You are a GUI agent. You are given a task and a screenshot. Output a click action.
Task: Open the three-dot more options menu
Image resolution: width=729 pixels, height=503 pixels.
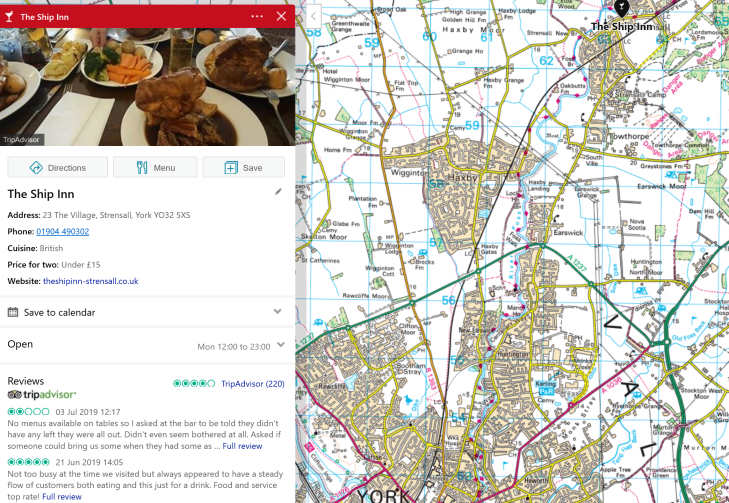tap(257, 16)
